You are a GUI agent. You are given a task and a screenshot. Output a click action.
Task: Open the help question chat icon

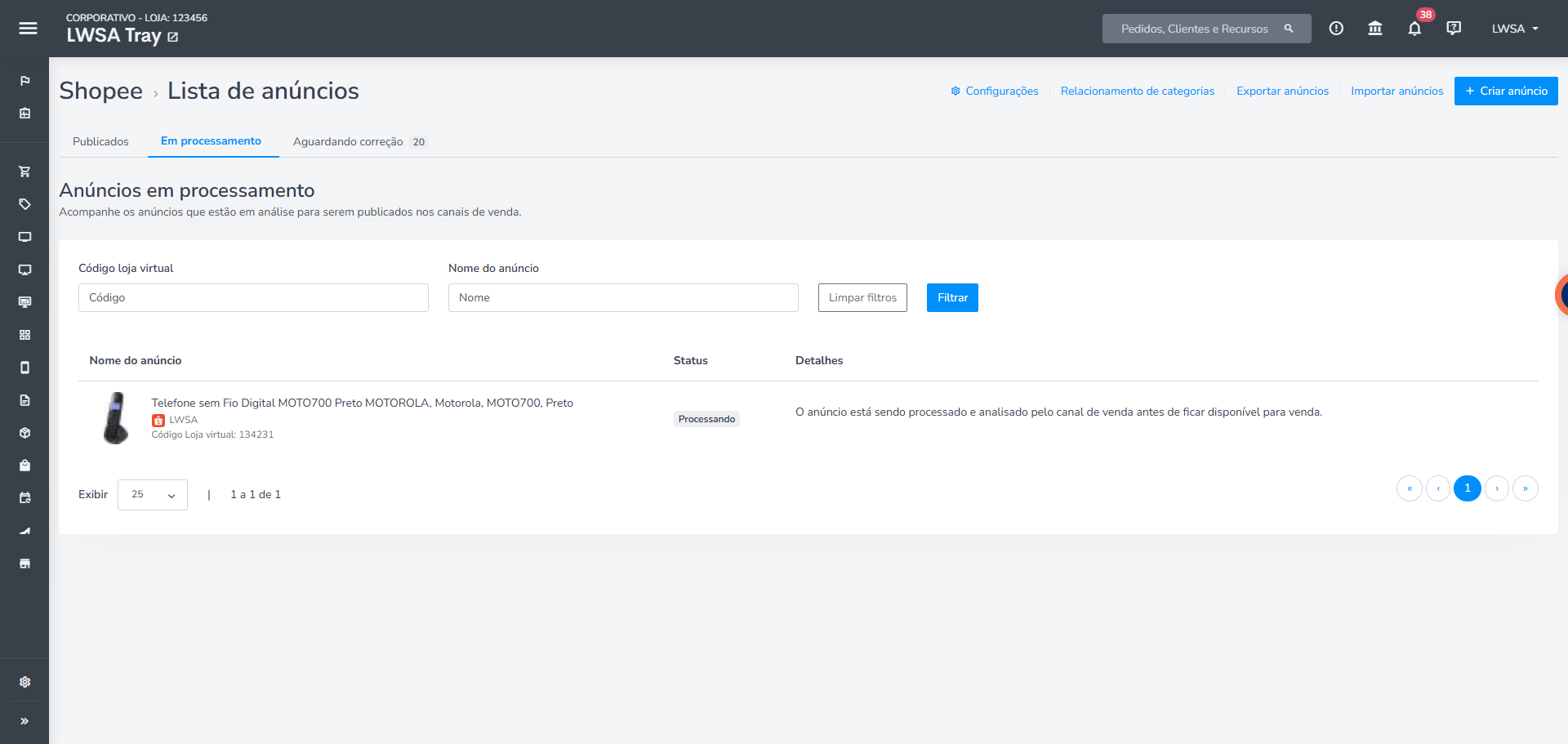(1454, 29)
